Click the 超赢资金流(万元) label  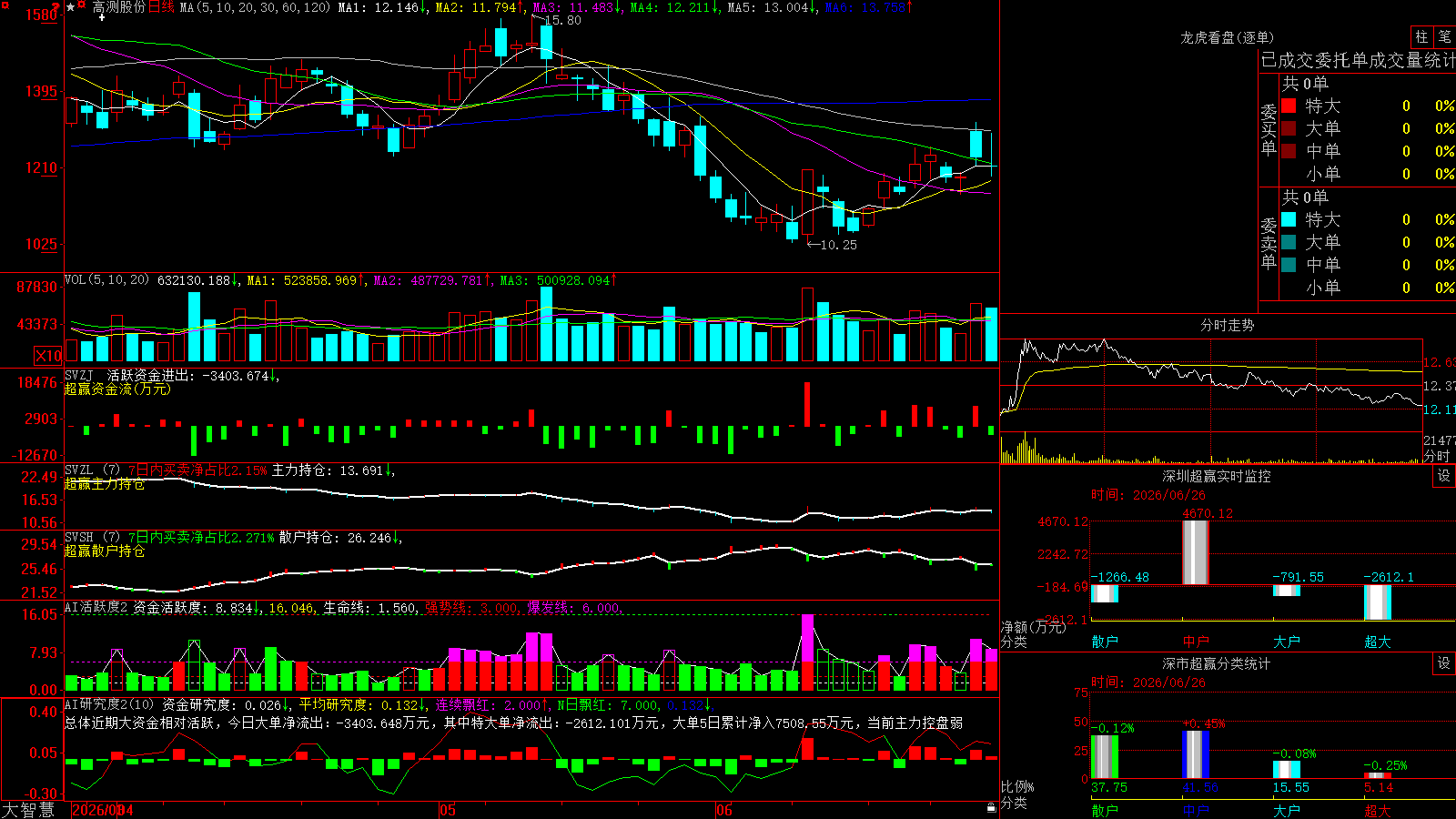click(x=117, y=389)
